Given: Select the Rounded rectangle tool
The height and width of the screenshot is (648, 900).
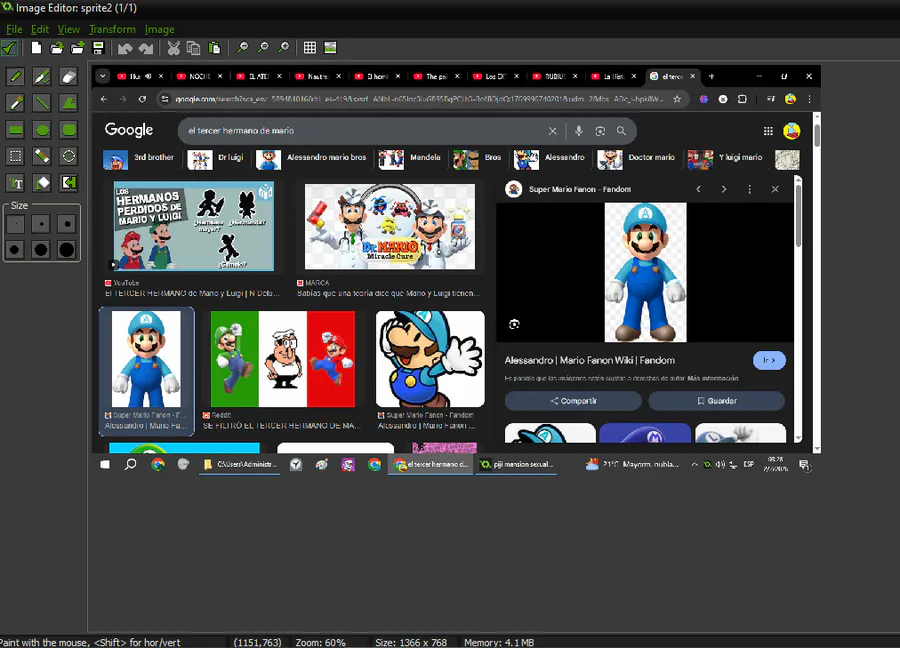Looking at the screenshot, I should [68, 130].
